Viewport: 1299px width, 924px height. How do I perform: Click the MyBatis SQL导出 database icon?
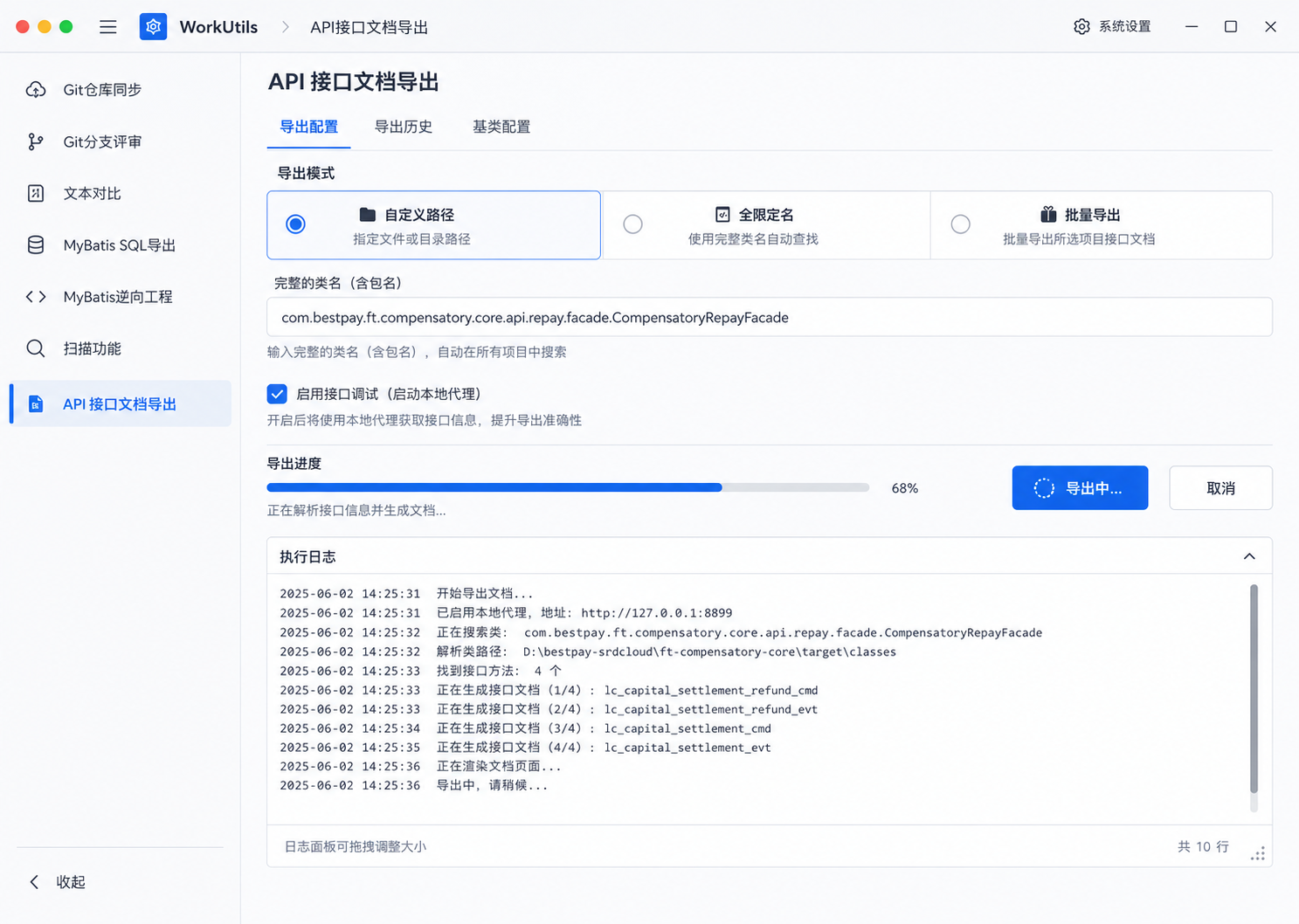point(36,245)
